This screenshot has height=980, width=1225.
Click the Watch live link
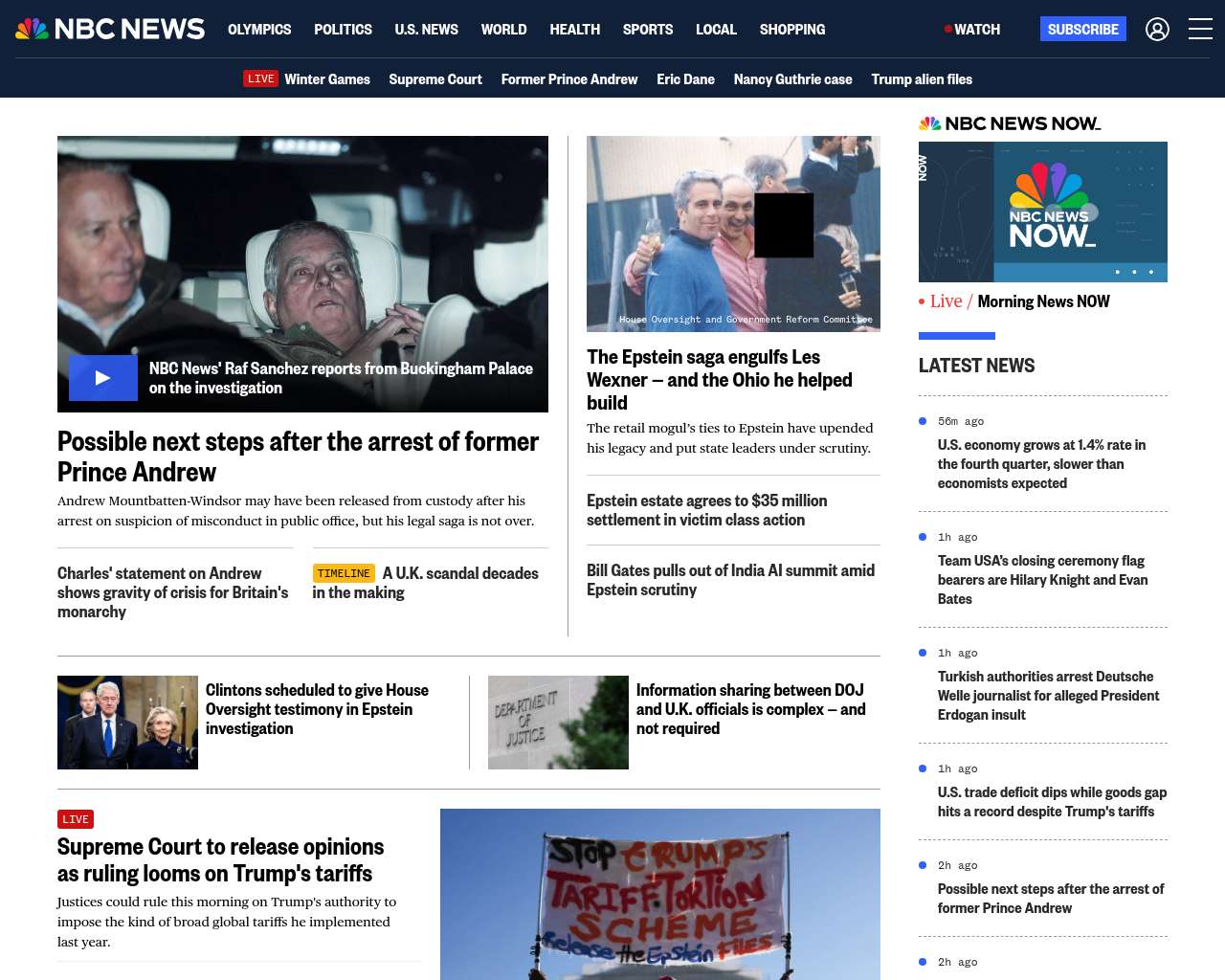(x=972, y=30)
